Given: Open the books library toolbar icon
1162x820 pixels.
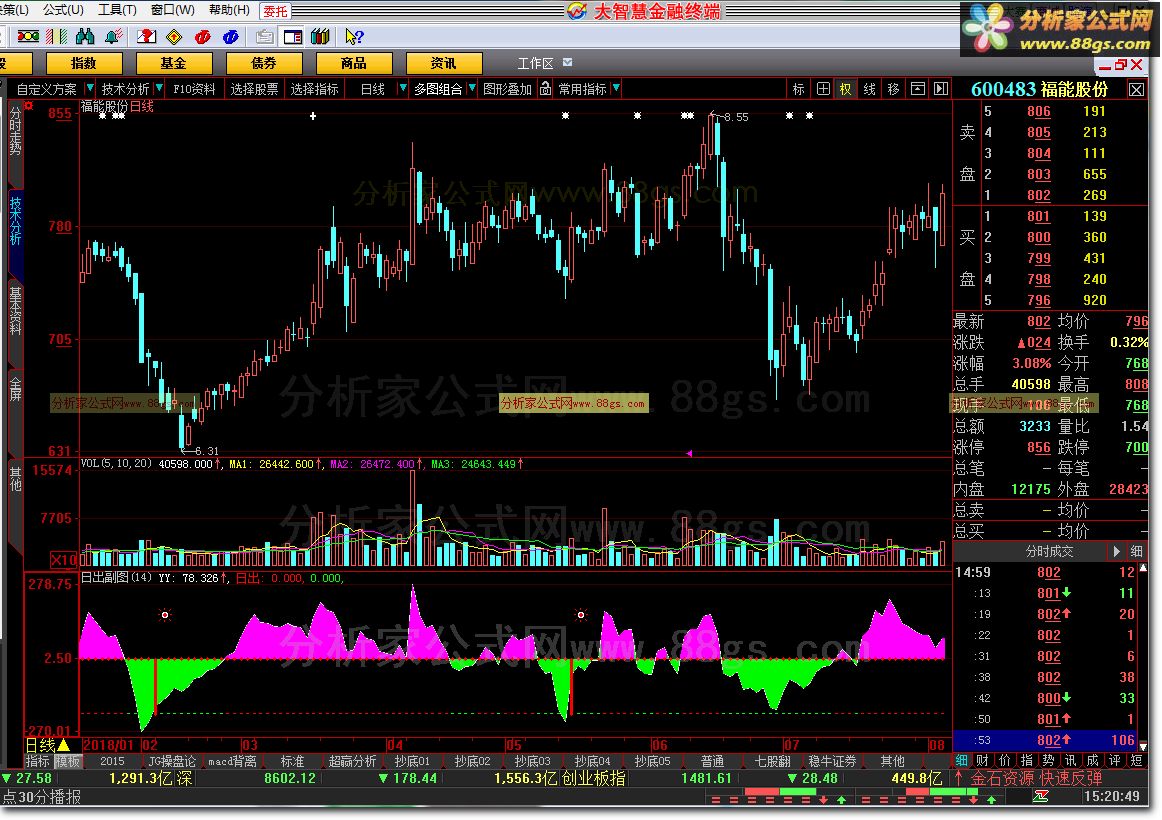Looking at the screenshot, I should pos(320,36).
